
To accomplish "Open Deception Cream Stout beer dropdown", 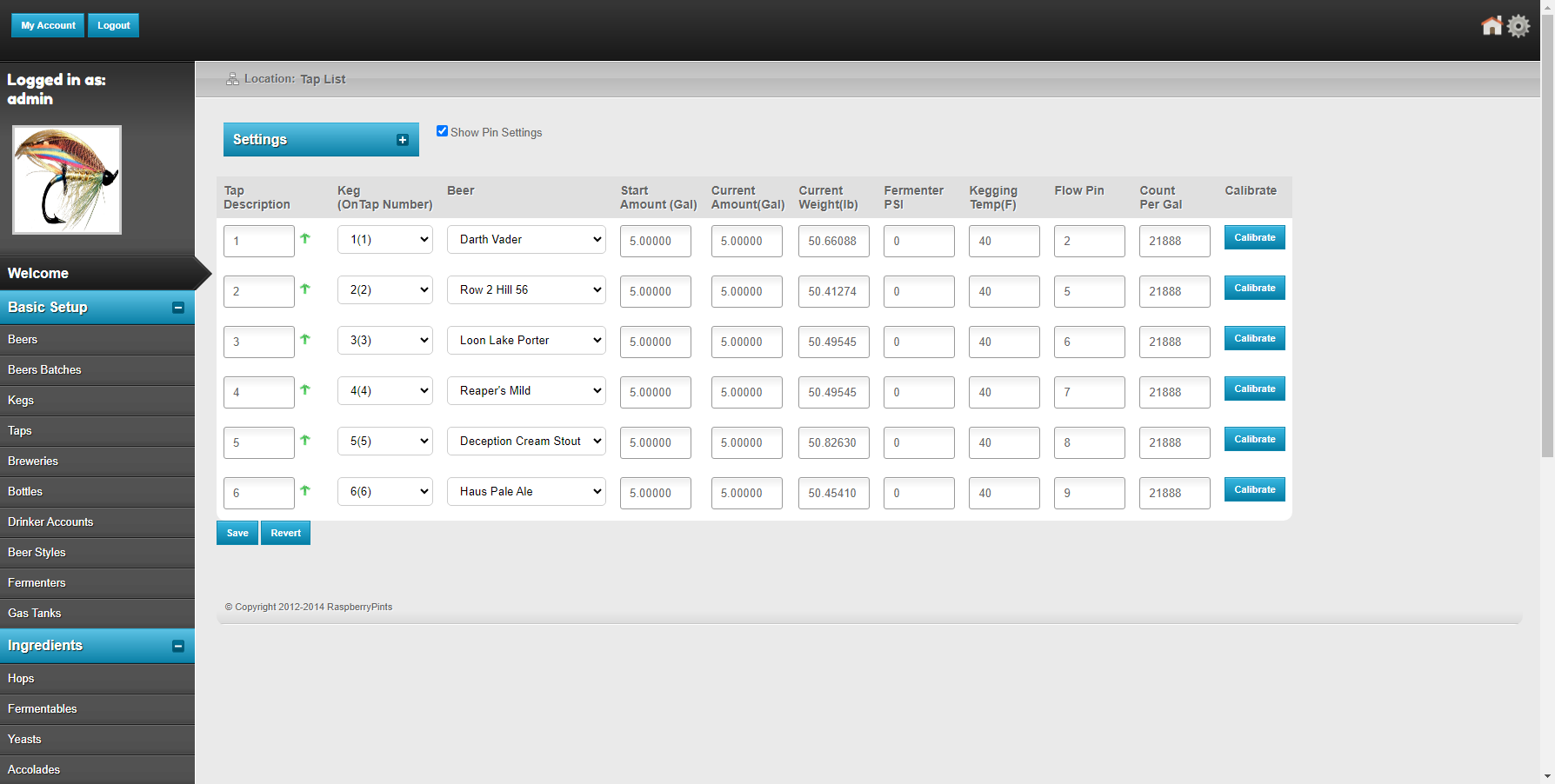I will (x=526, y=442).
